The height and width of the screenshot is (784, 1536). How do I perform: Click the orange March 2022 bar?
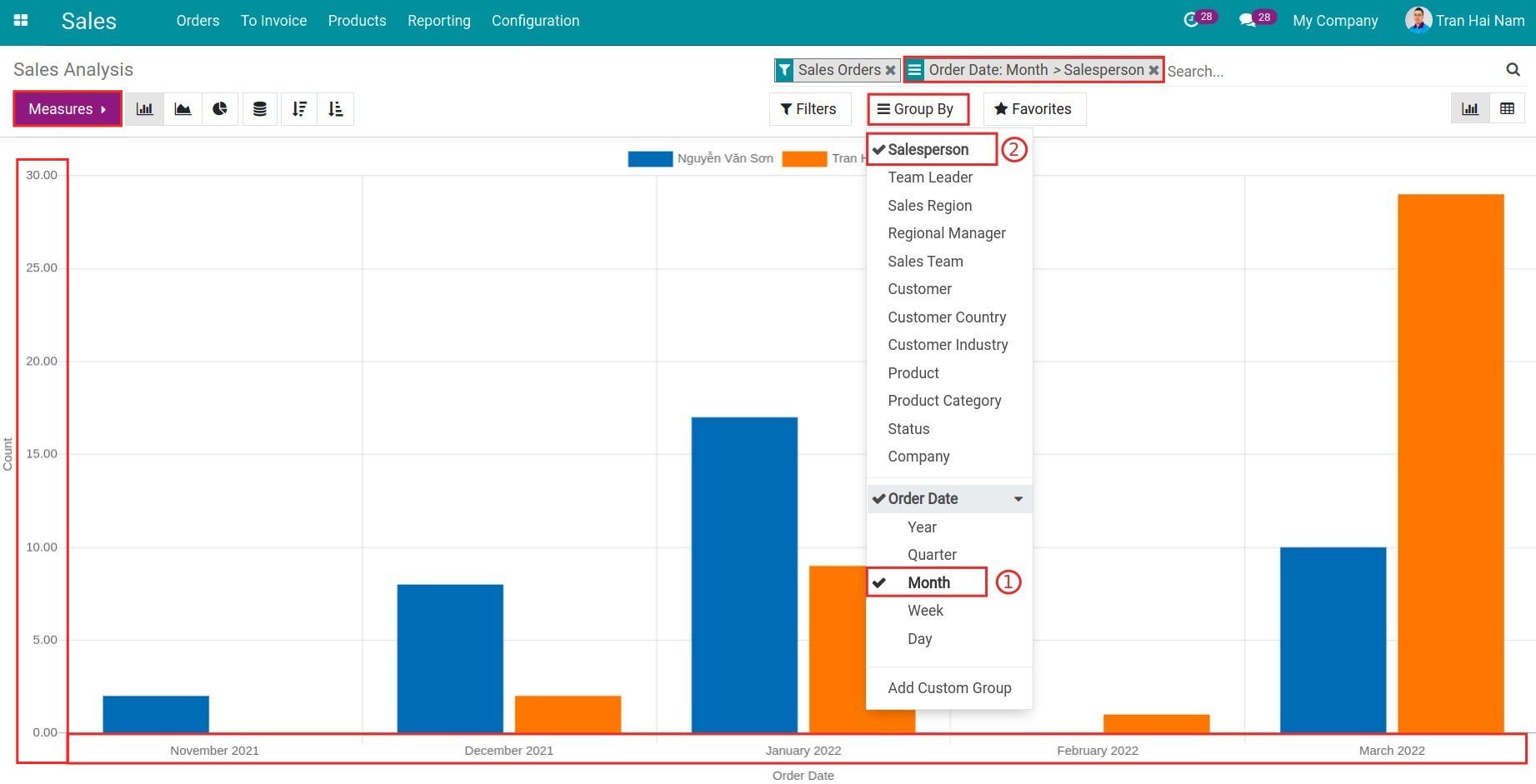[1450, 463]
